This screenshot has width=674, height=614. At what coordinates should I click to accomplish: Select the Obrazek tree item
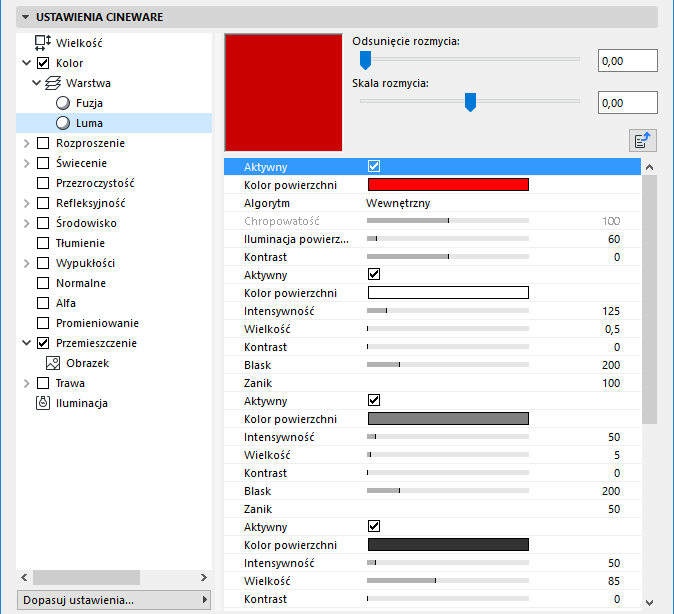pos(88,363)
